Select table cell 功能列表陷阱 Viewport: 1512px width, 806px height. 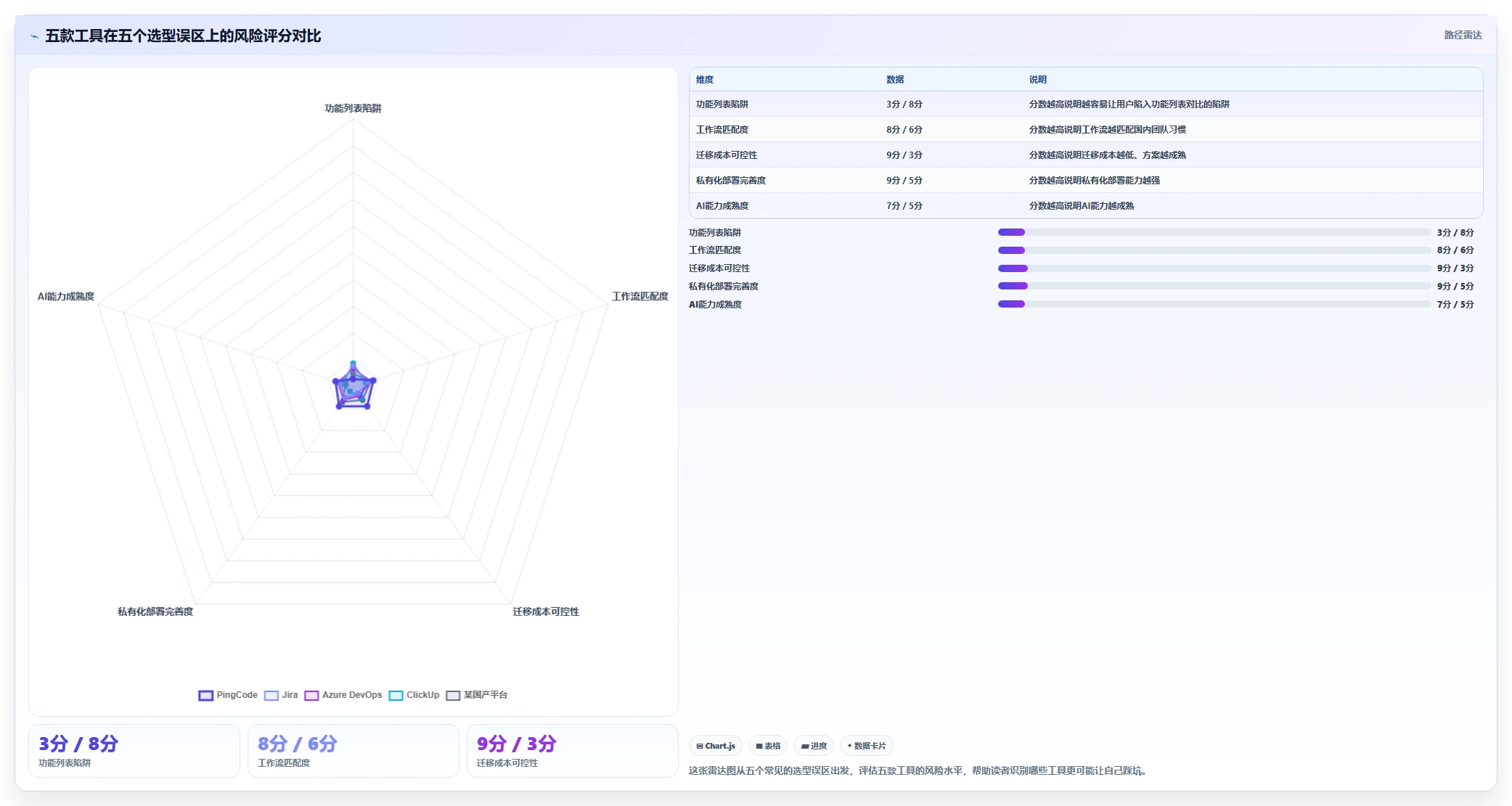coord(722,104)
